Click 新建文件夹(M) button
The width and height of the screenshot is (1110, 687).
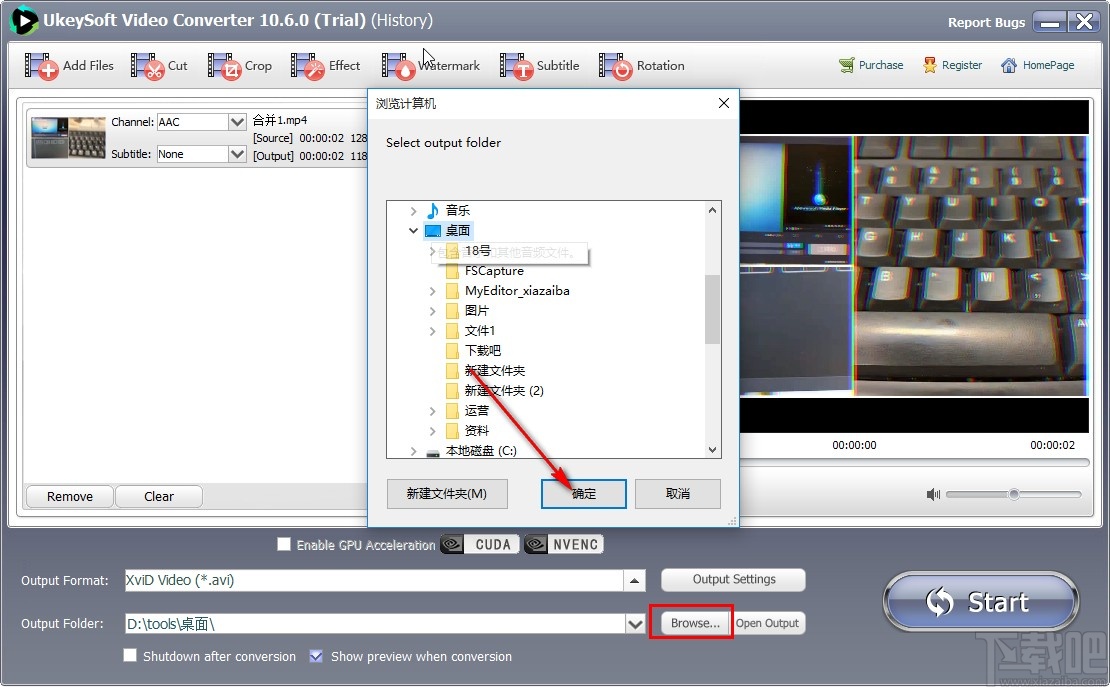click(x=447, y=494)
